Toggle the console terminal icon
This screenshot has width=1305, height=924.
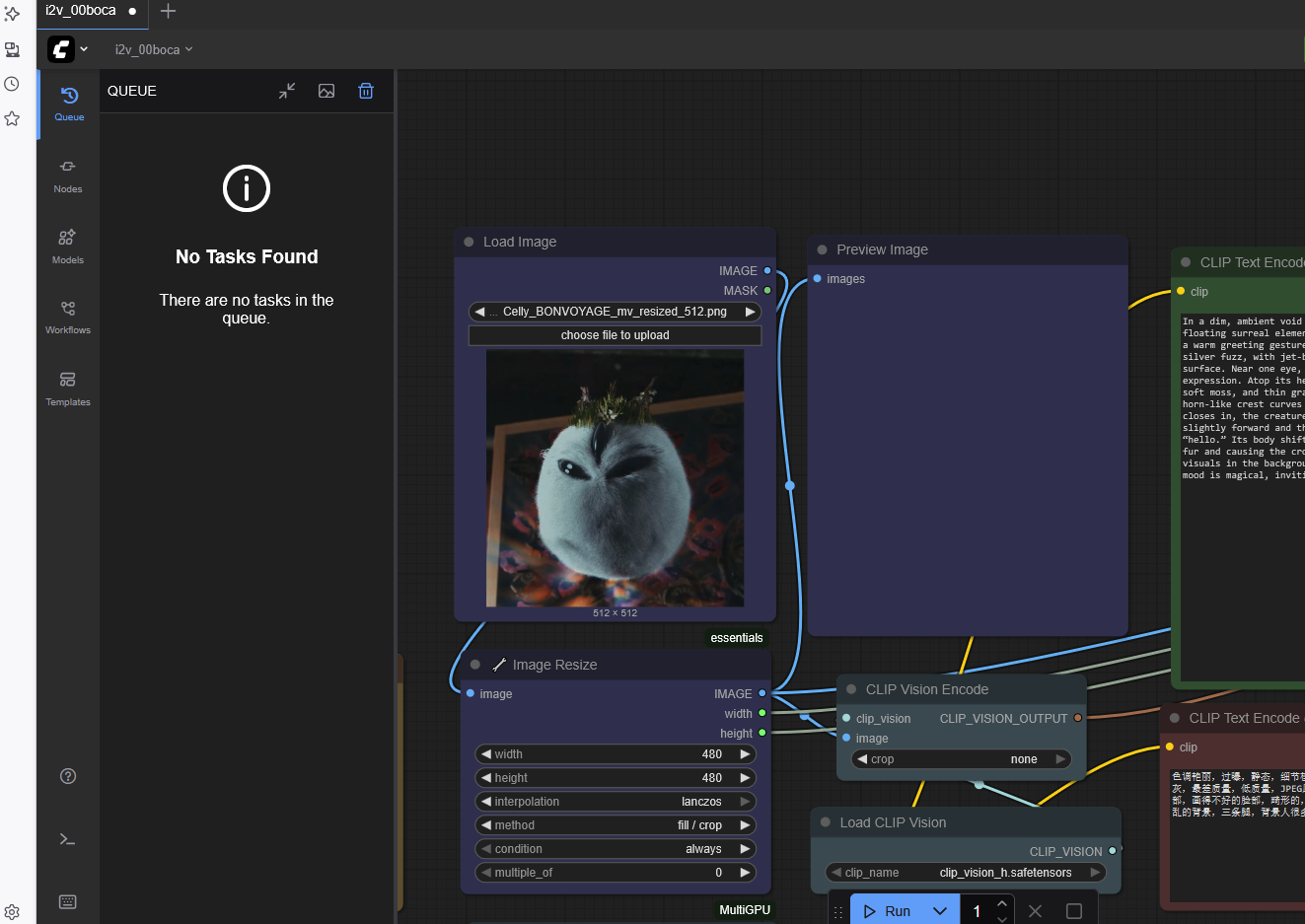pos(68,839)
